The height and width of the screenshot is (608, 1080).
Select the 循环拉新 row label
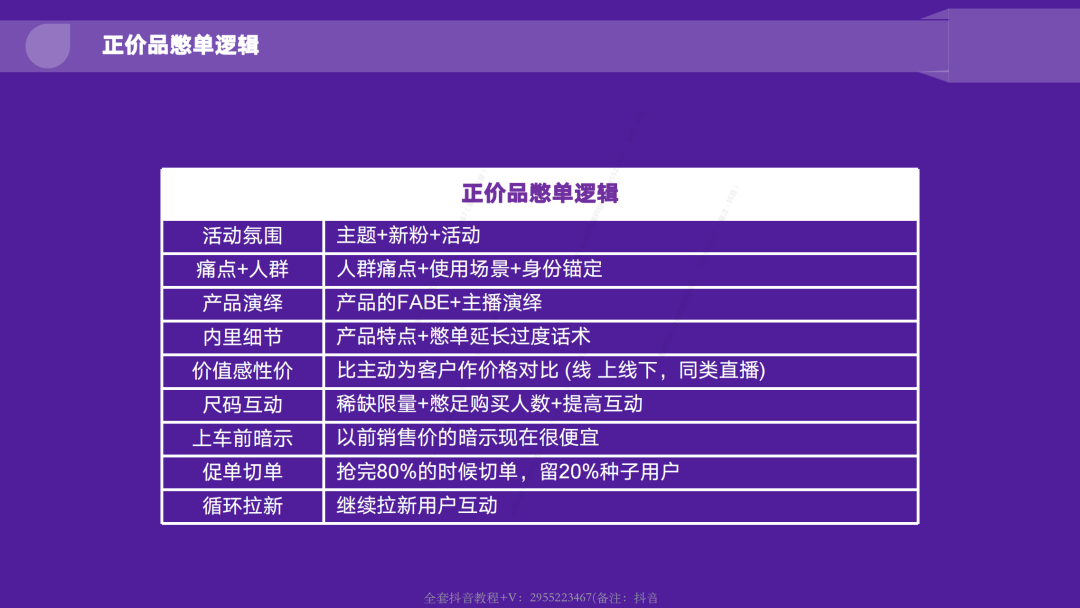click(x=242, y=506)
